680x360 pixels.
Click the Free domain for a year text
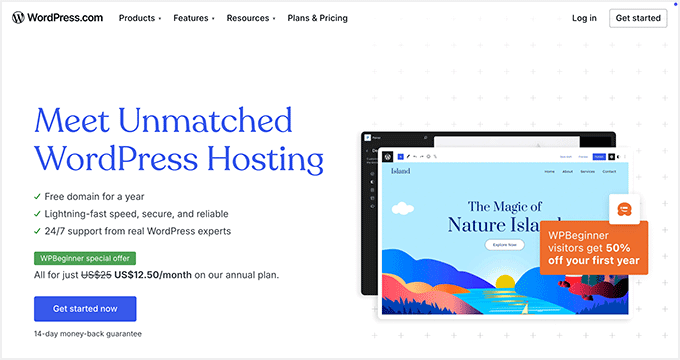point(94,196)
